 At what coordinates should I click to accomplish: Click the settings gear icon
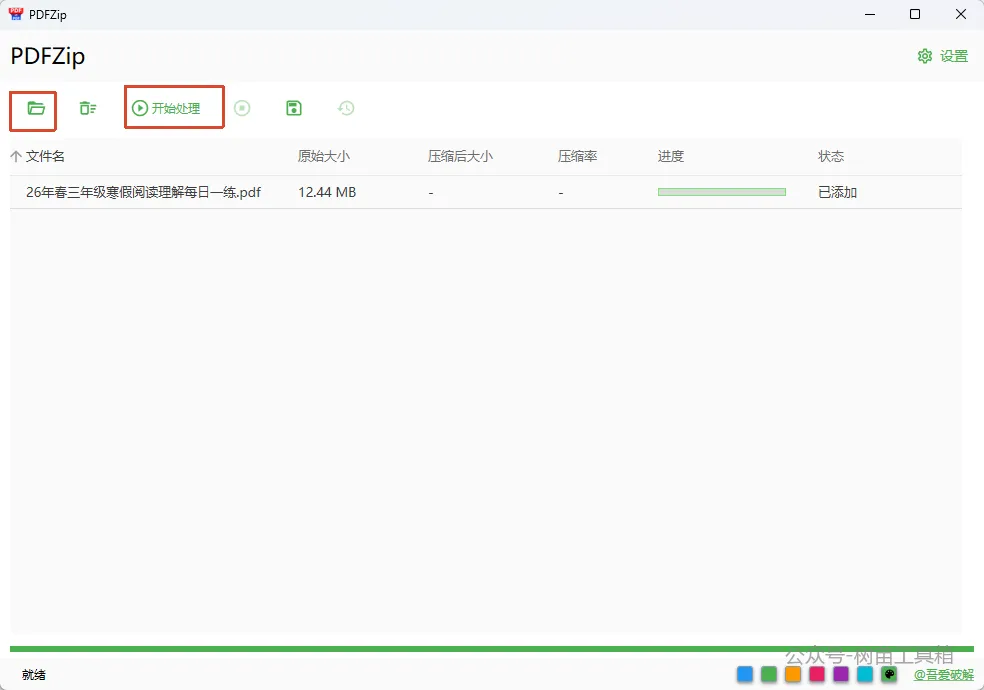pyautogui.click(x=925, y=56)
